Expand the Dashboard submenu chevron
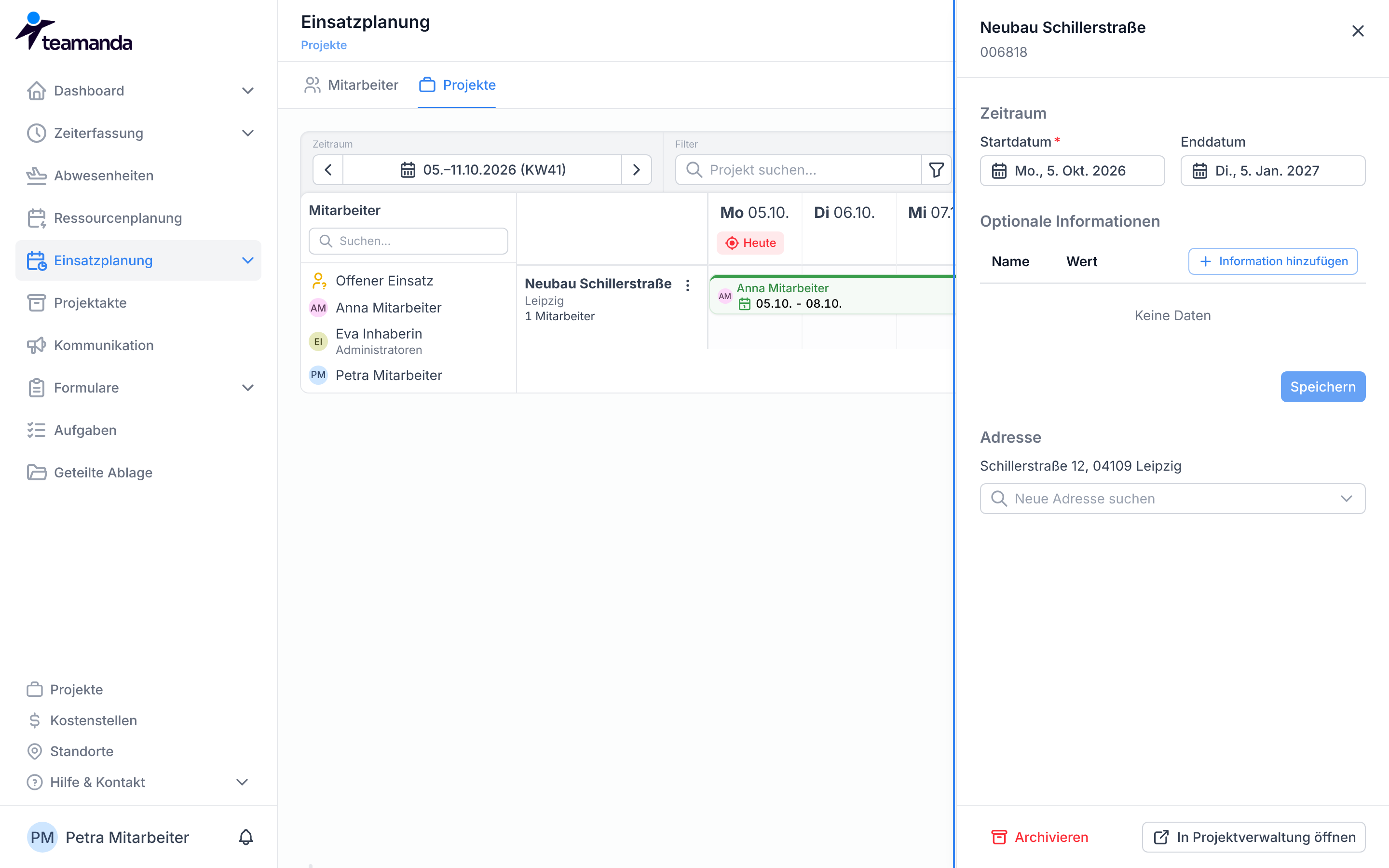This screenshot has width=1389, height=868. tap(247, 91)
